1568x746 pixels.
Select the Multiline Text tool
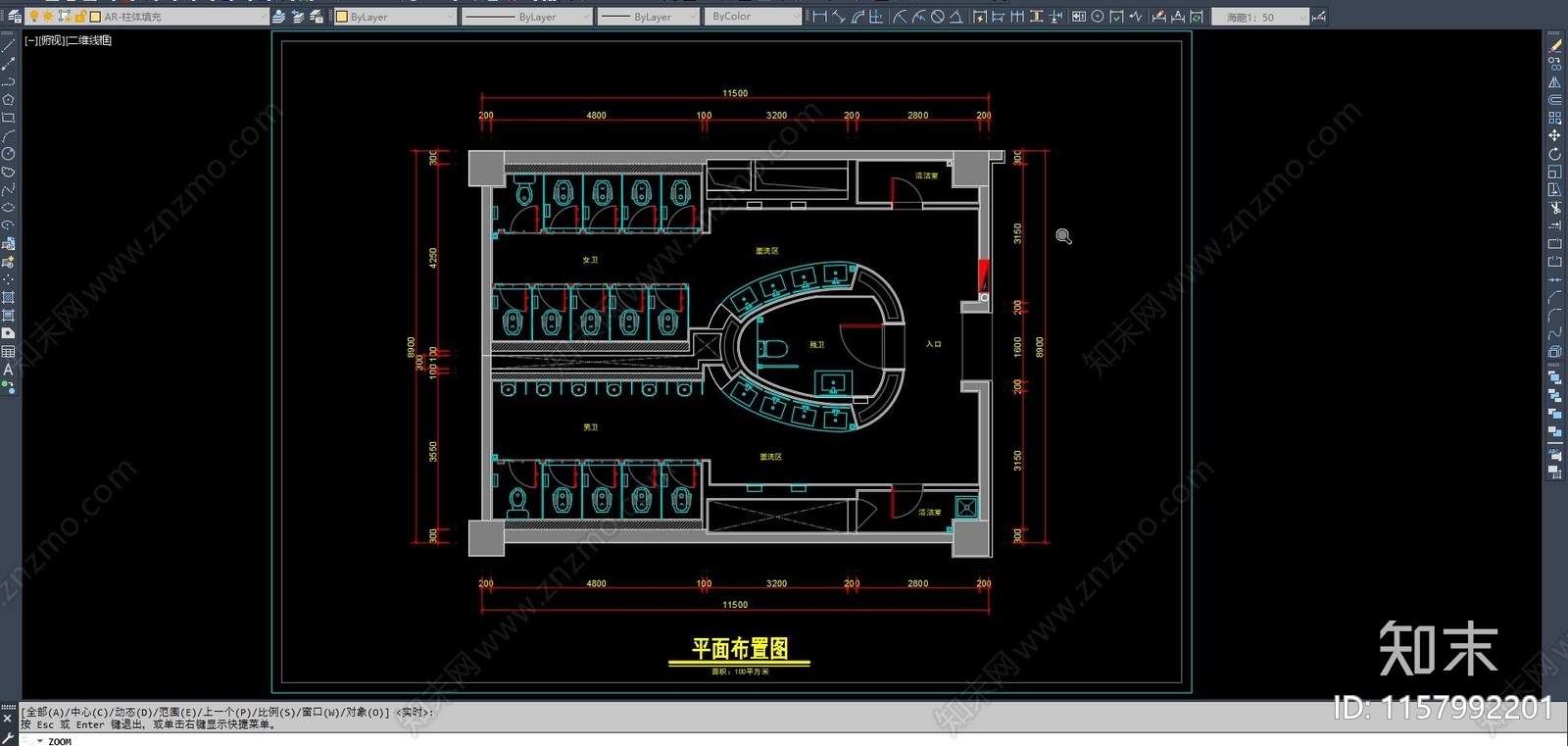point(8,370)
